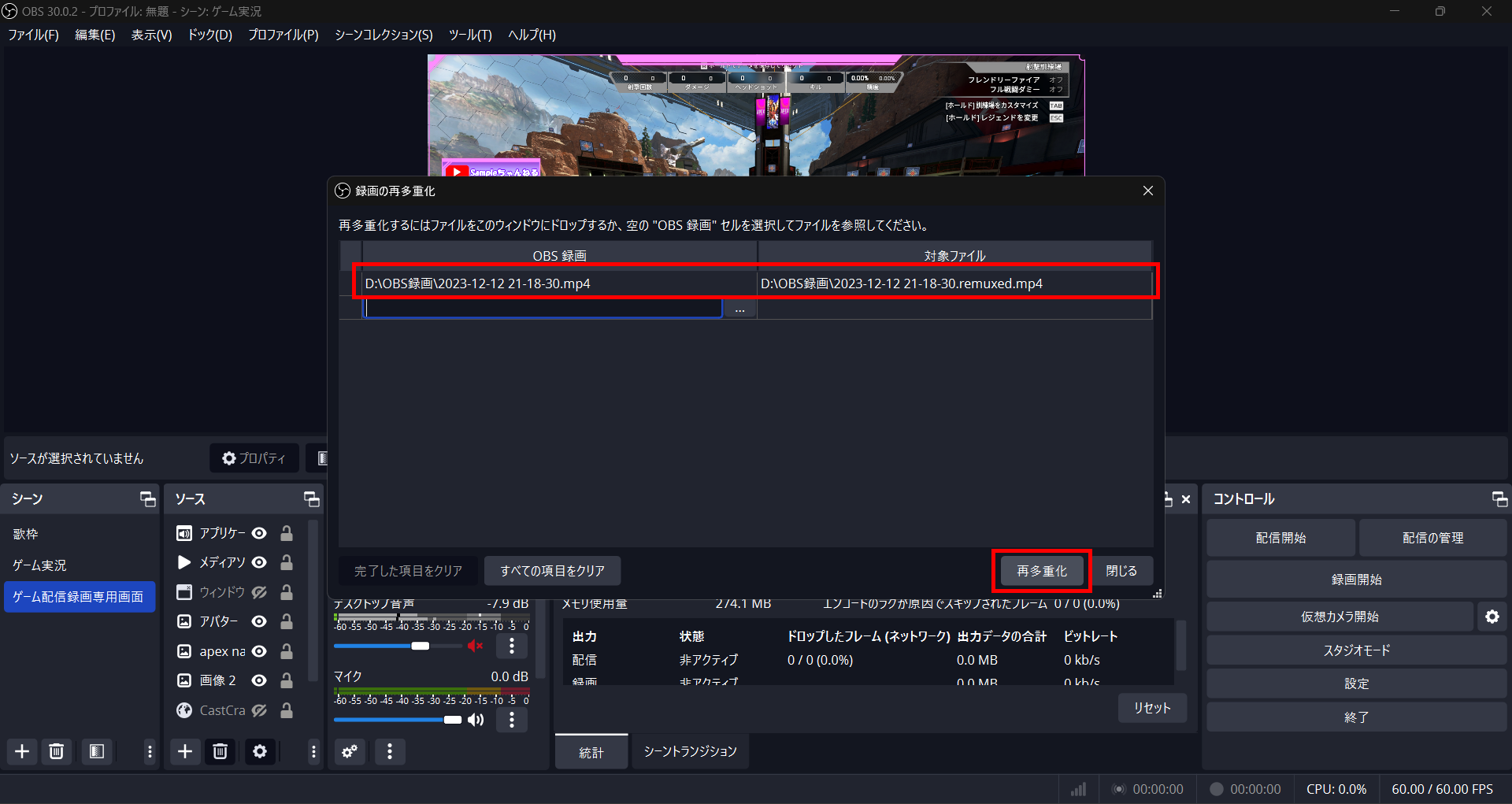Select the ゲーム実況 scene
The width and height of the screenshot is (1512, 804).
[x=79, y=565]
